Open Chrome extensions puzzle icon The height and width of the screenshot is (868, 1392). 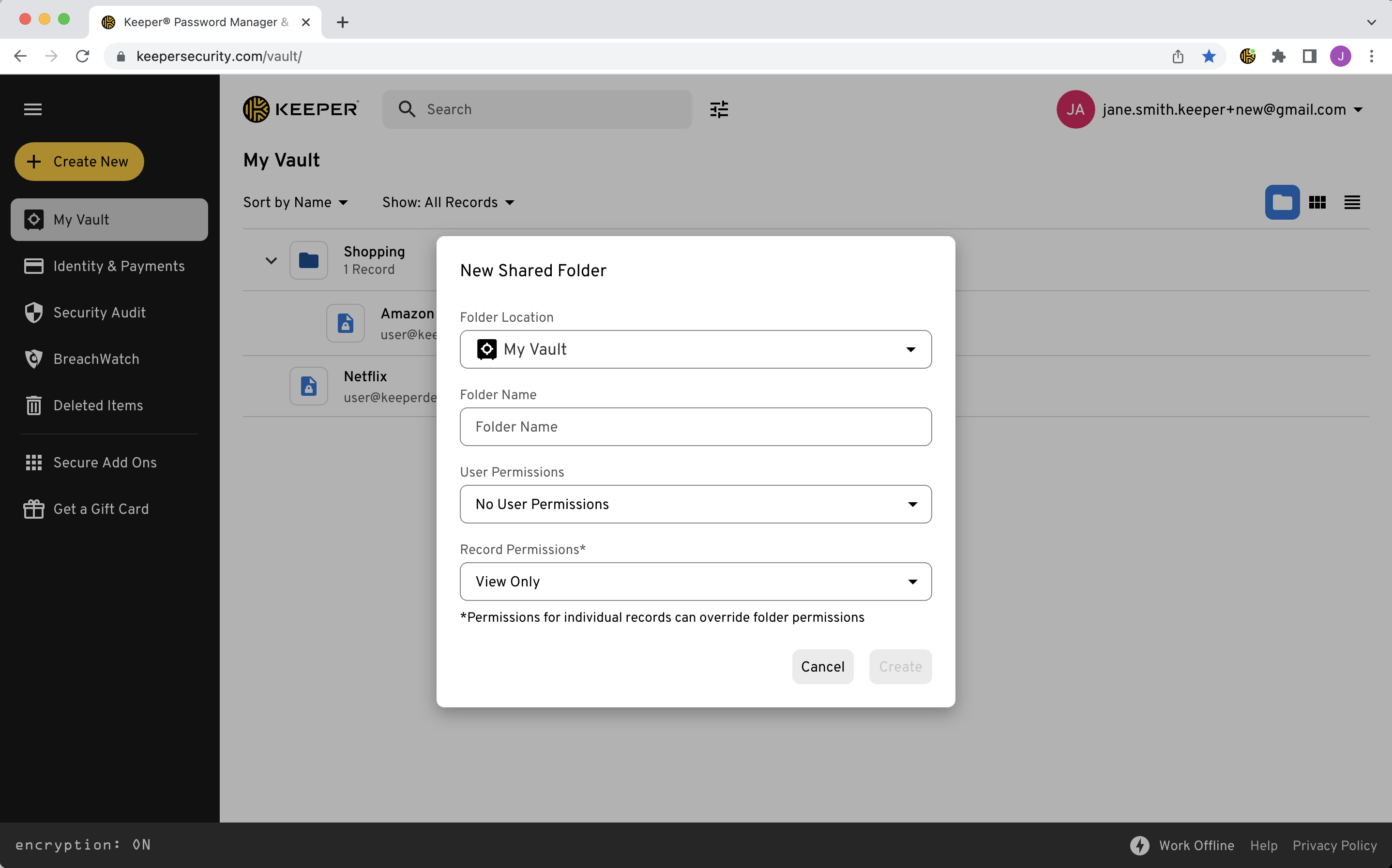1278,56
